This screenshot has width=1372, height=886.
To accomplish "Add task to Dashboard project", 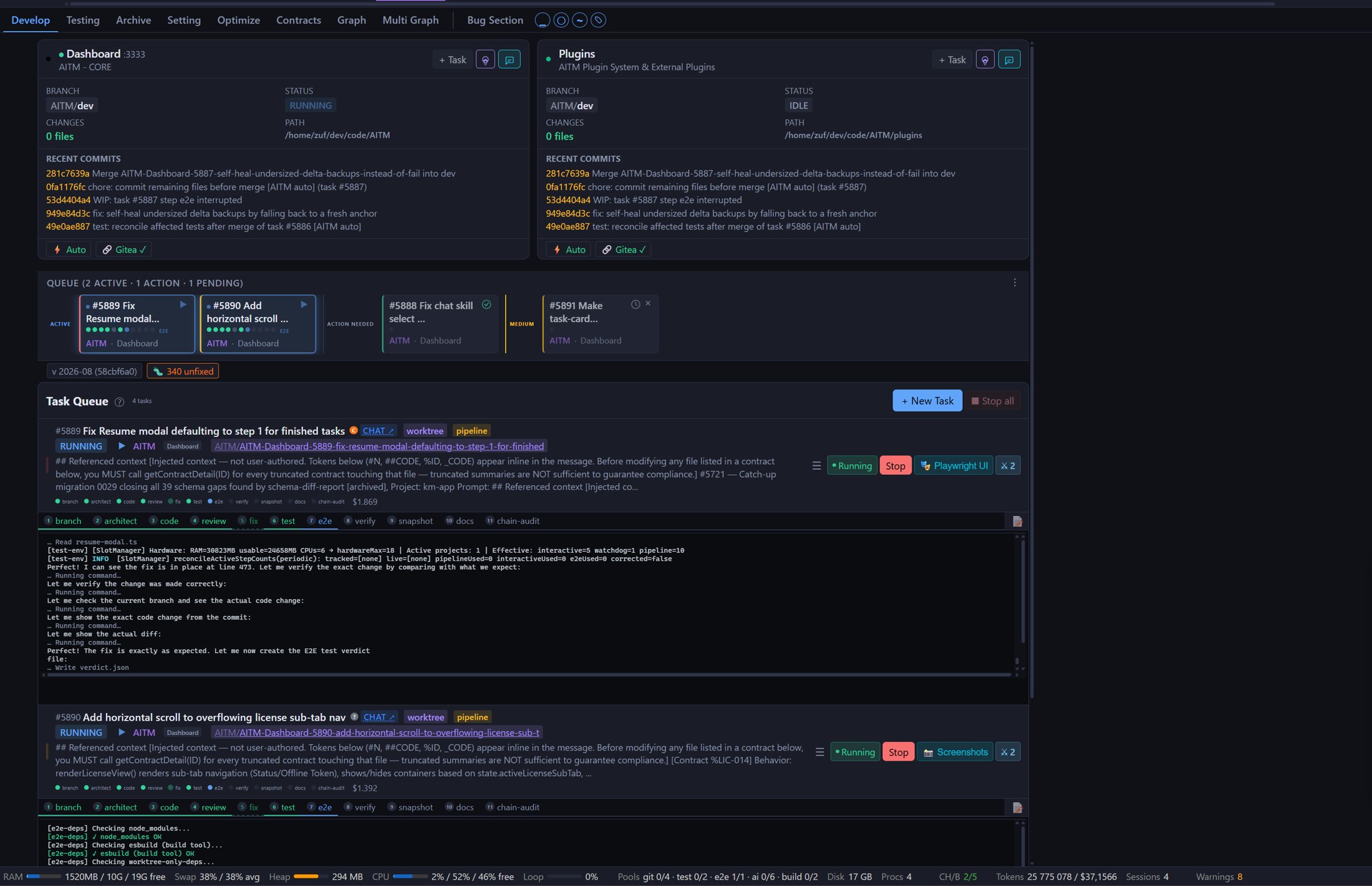I will pyautogui.click(x=453, y=60).
